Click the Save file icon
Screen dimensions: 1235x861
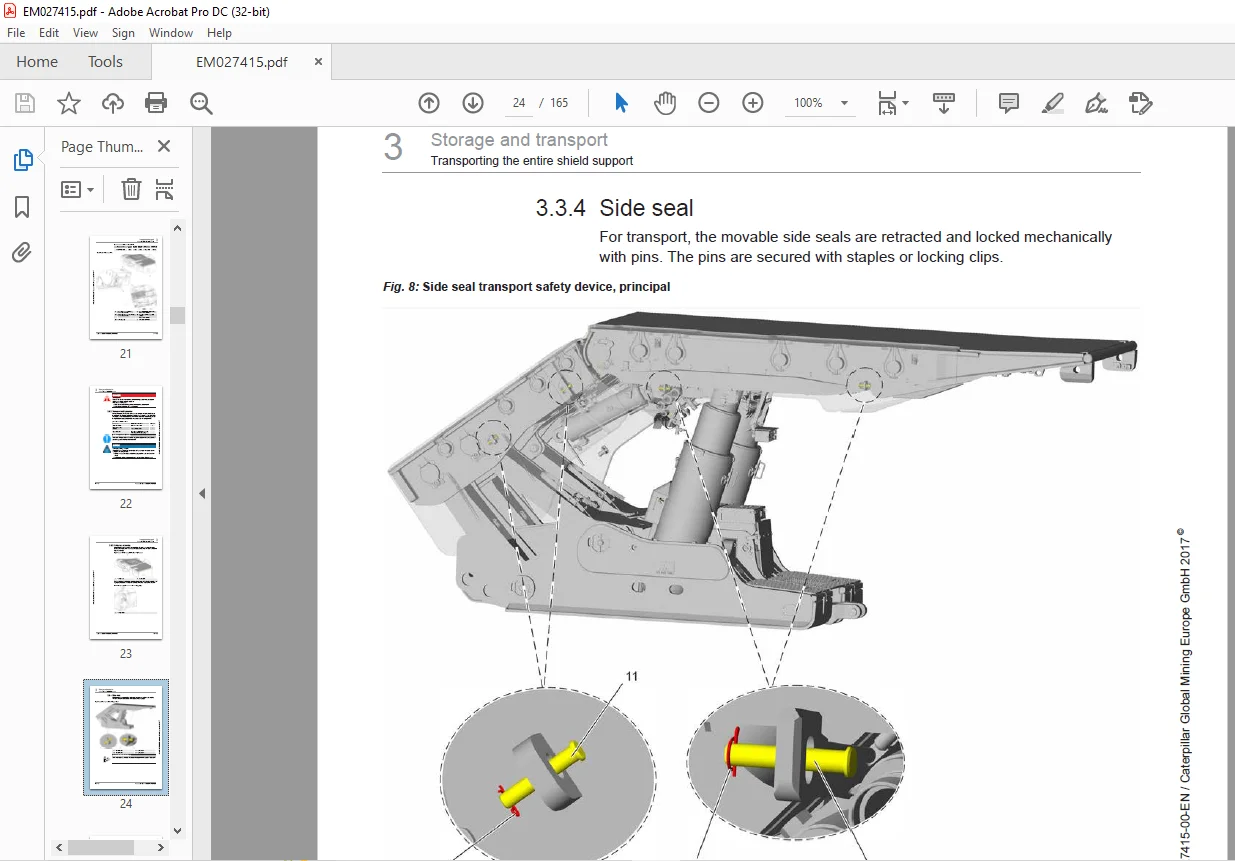pos(25,103)
